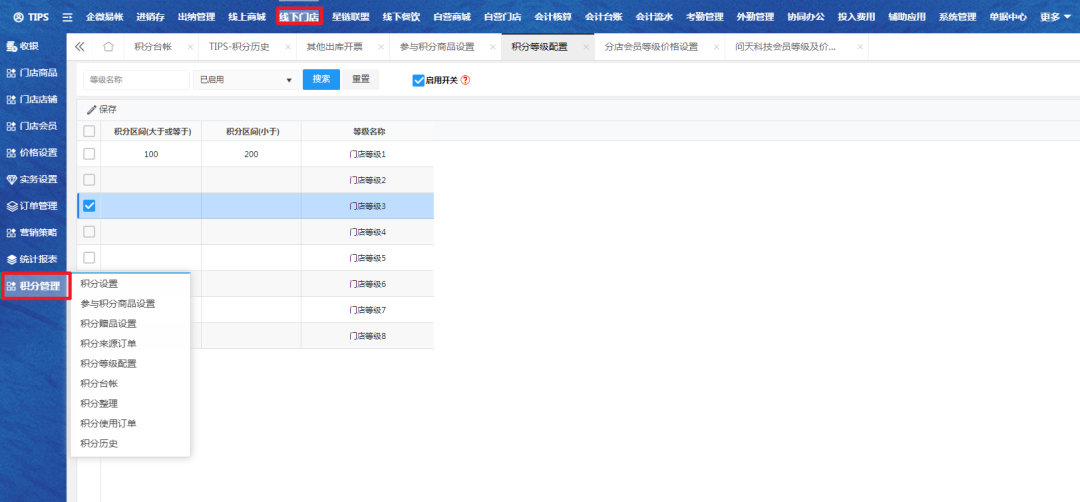Close the 积分台帐 tab

click(187, 47)
